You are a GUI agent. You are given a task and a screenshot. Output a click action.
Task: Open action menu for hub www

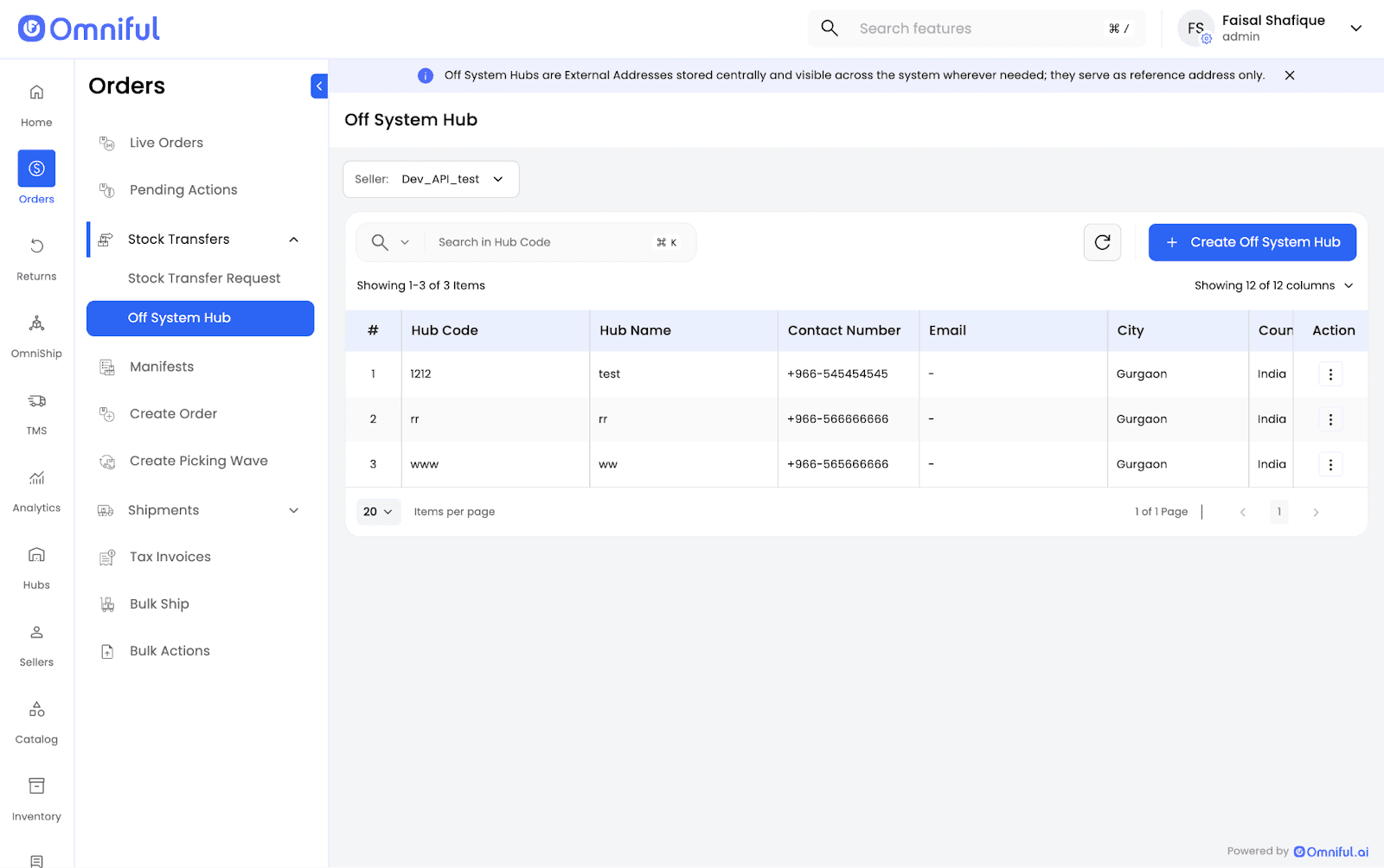pos(1330,464)
